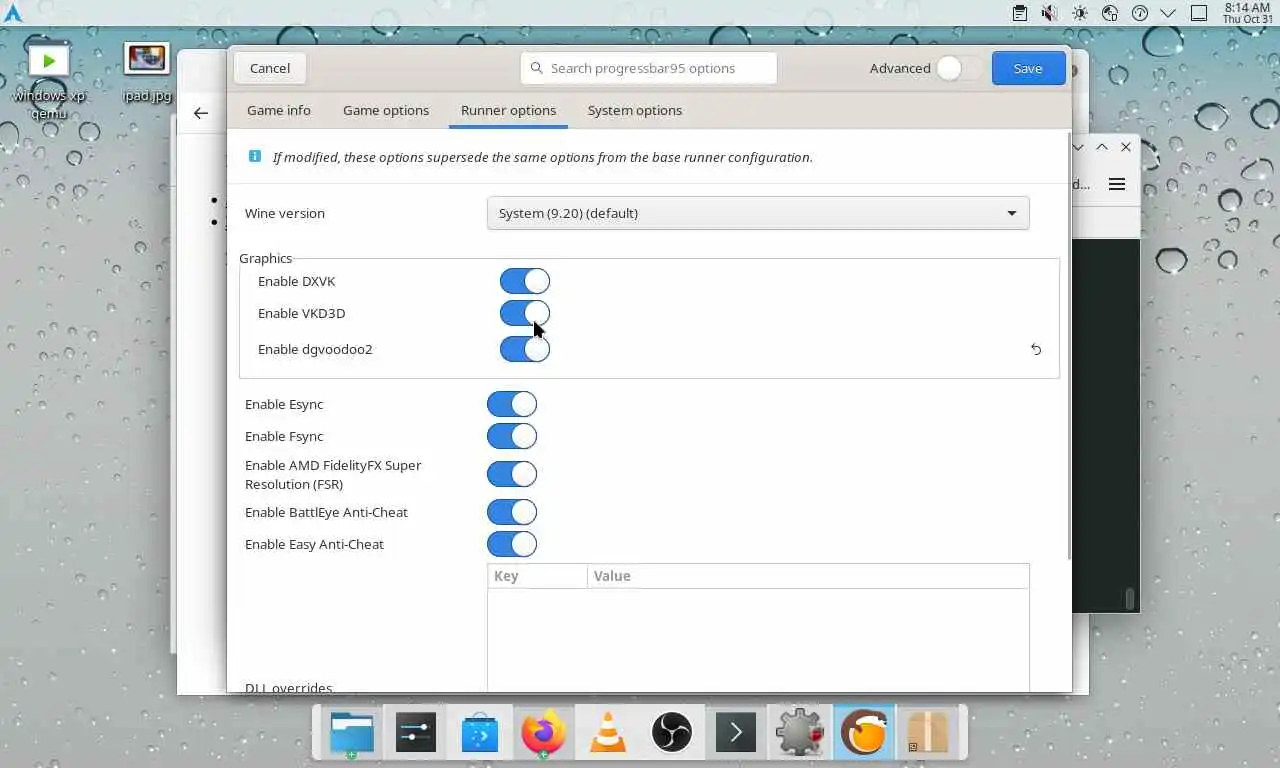Viewport: 1280px width, 768px height.
Task: Click the dialog's vertical scrollbar
Action: 1068,346
